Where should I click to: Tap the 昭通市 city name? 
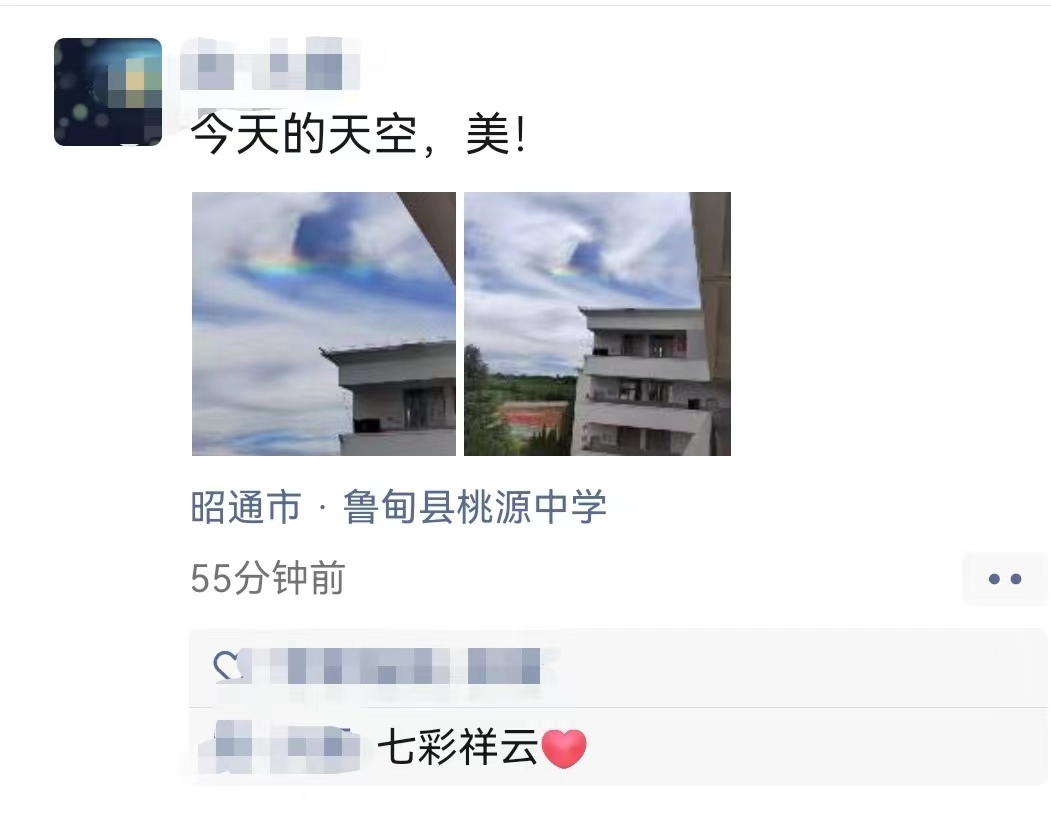[246, 507]
